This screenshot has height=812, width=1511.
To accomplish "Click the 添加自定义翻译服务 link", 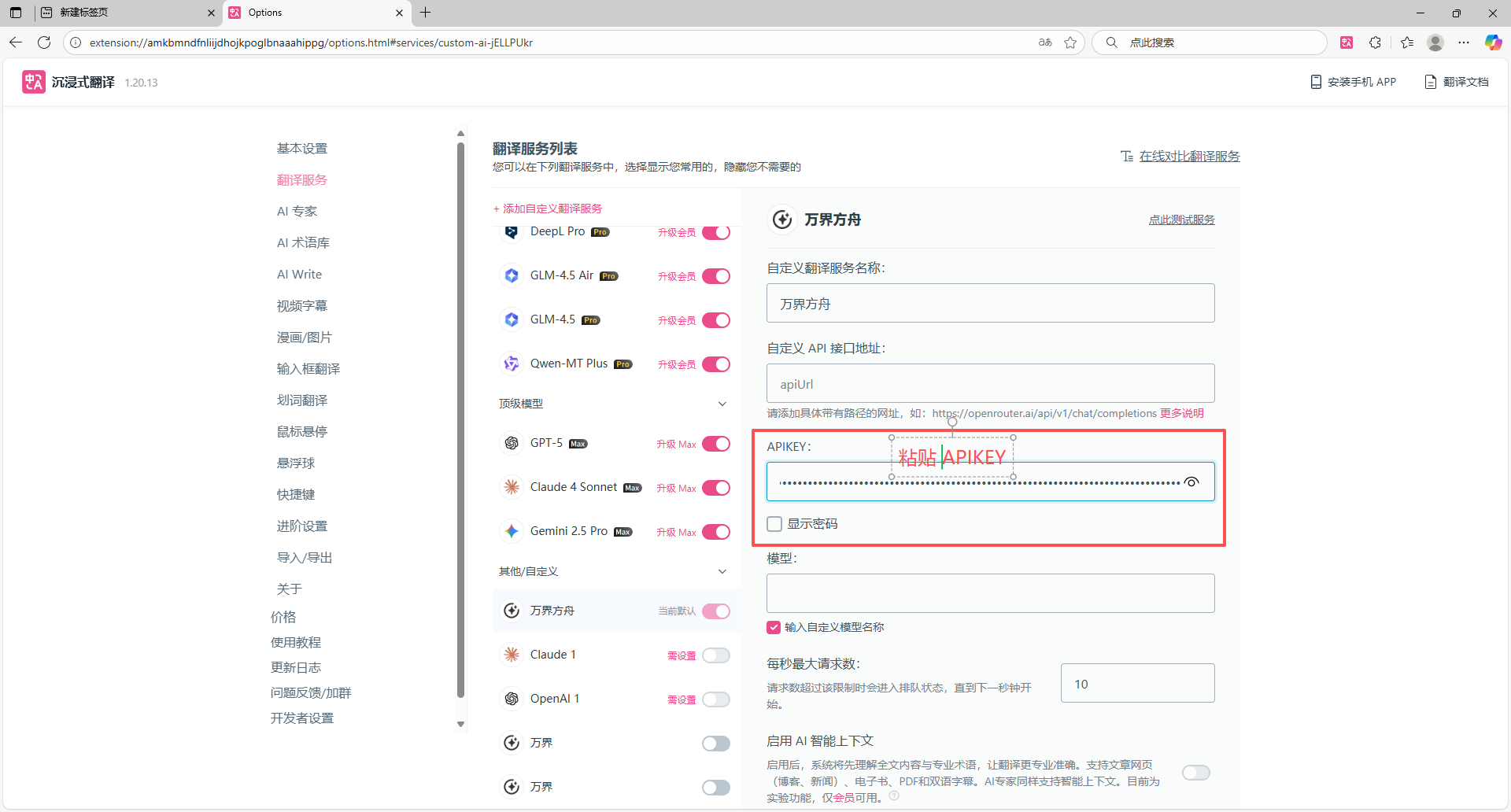I will pos(548,208).
